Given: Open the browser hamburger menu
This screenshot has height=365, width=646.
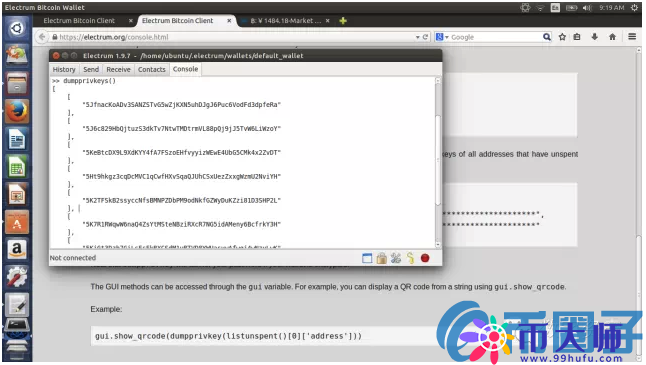Looking at the screenshot, I should coord(632,37).
